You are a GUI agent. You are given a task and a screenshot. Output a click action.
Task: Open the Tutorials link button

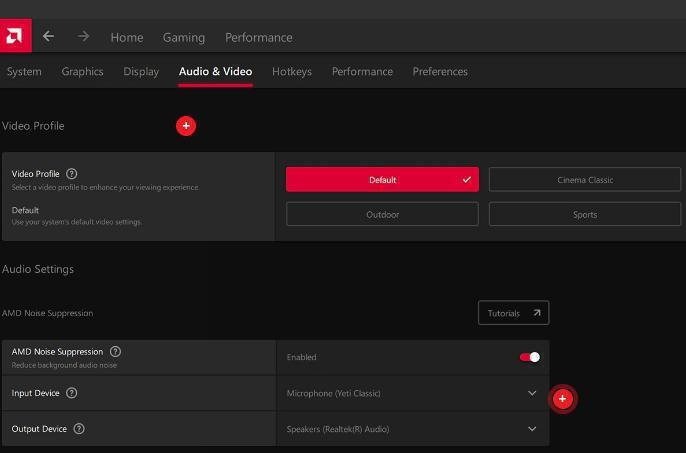(x=514, y=313)
